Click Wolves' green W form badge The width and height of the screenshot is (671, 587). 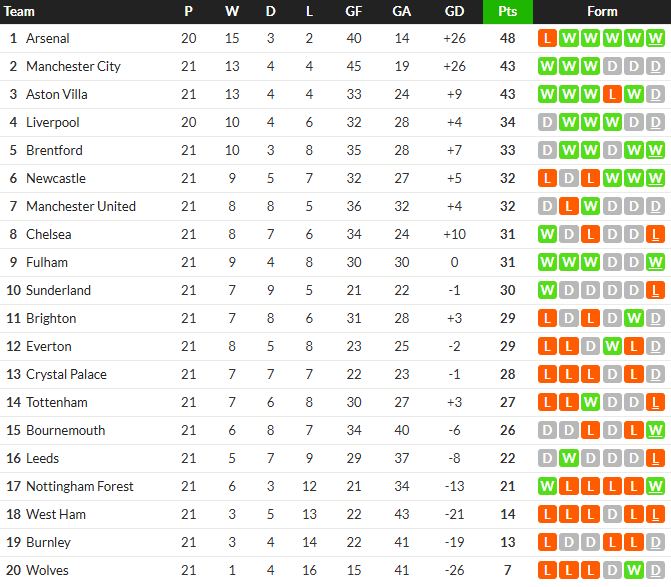point(634,570)
